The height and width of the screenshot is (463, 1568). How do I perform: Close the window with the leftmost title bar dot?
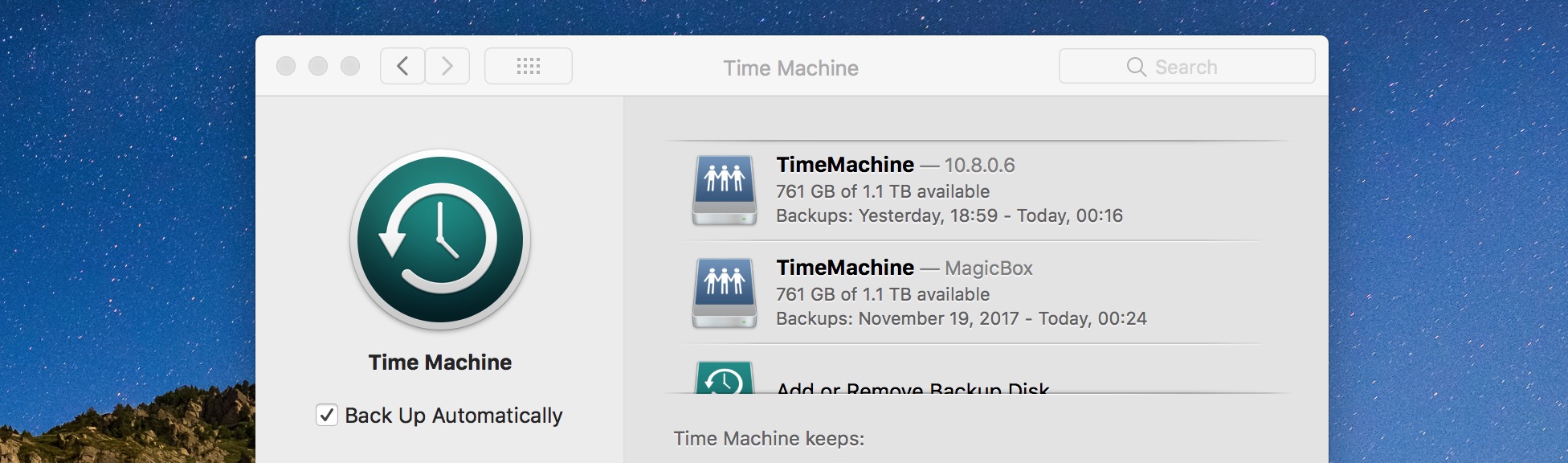pos(286,66)
